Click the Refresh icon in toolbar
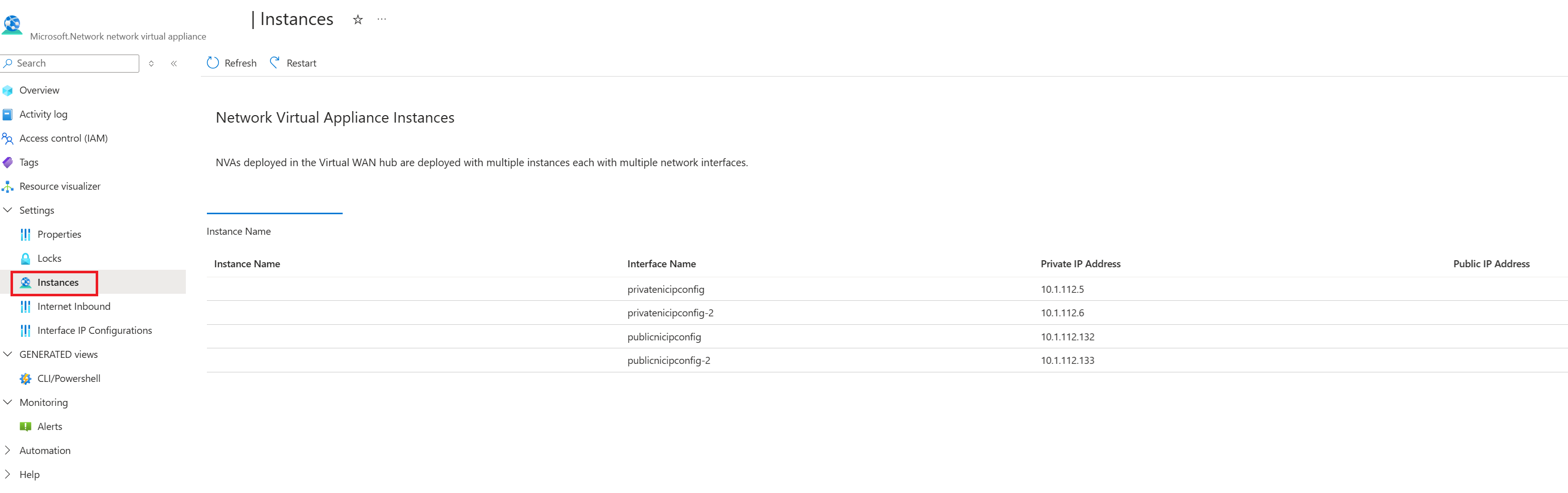 coord(212,63)
